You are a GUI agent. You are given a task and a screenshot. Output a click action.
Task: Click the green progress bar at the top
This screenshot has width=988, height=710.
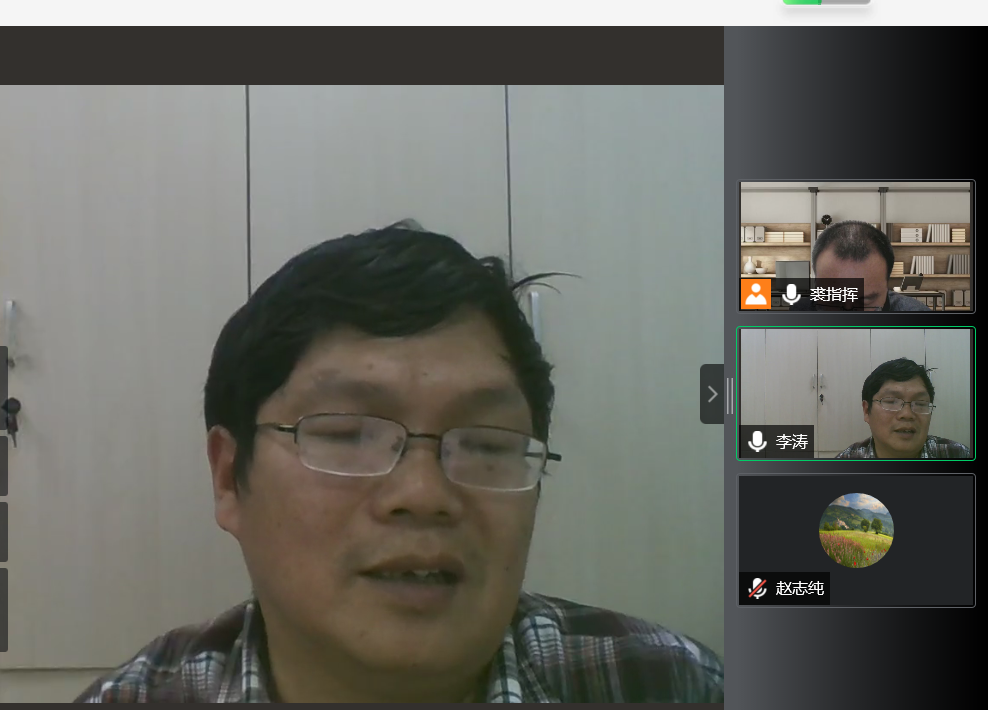[827, 2]
